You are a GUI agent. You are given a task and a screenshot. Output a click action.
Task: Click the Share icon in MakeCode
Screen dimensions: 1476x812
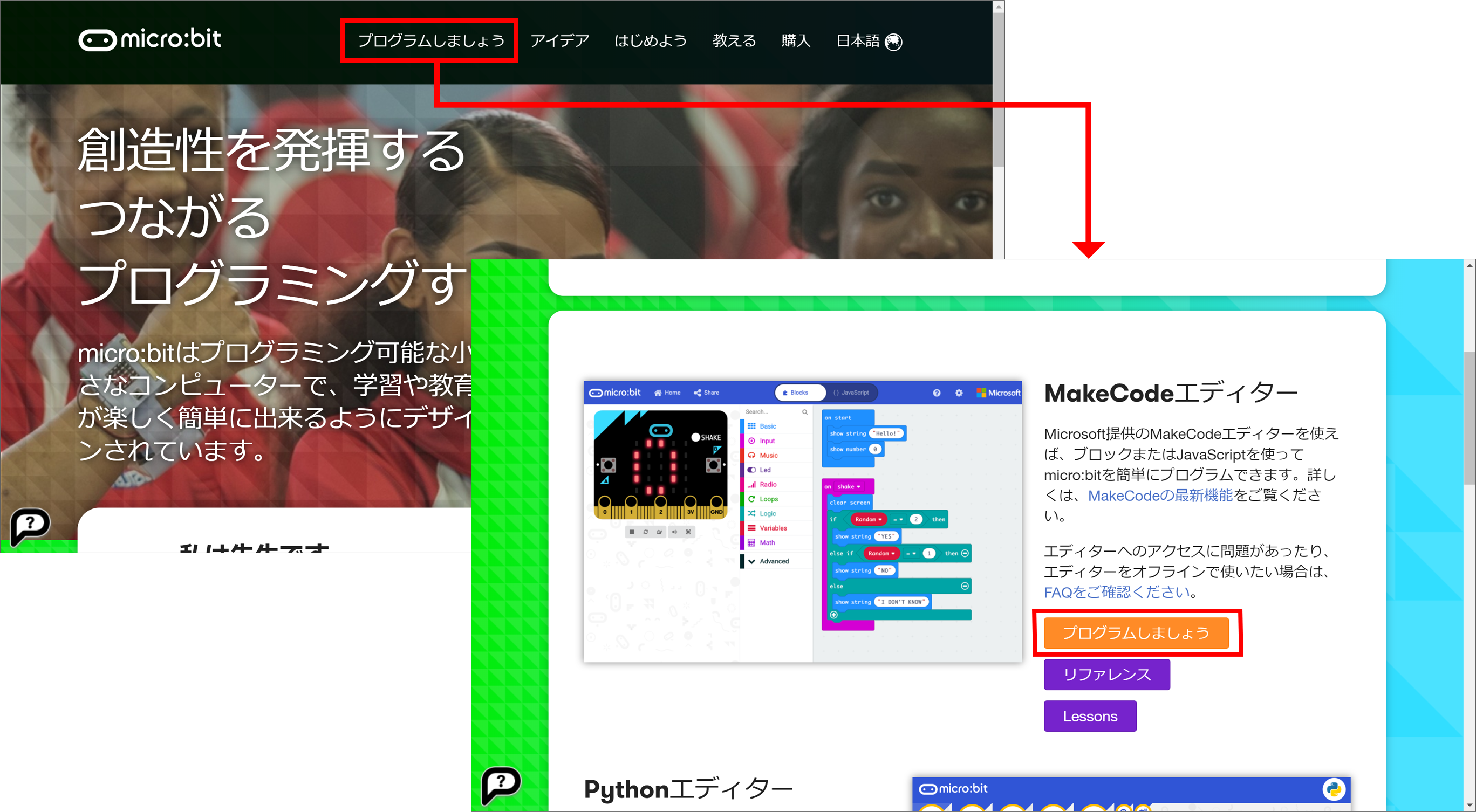(x=699, y=393)
